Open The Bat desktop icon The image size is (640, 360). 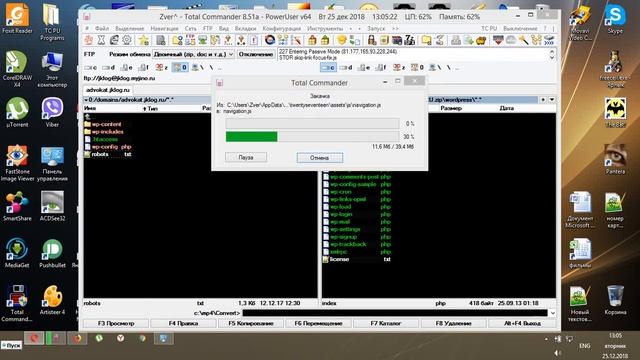coord(615,112)
